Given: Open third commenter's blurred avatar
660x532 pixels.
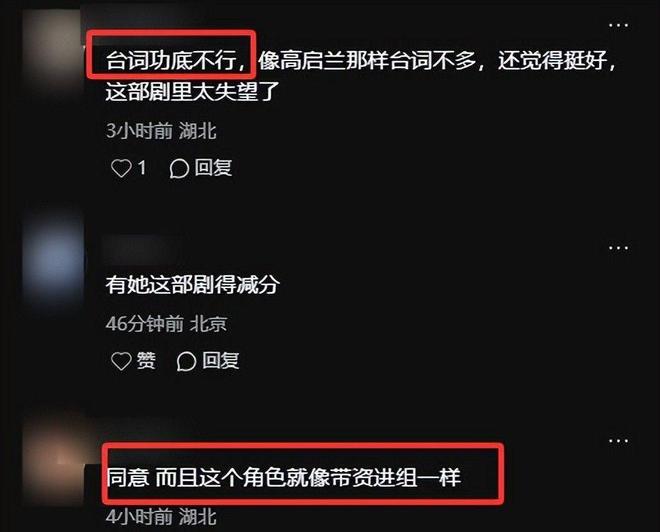Looking at the screenshot, I should [54, 461].
